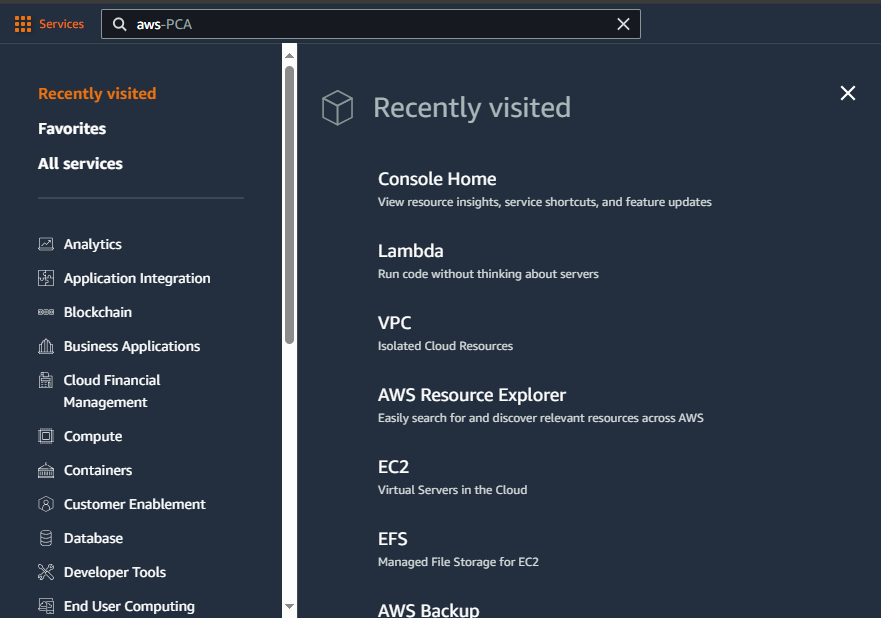Open the End User Computing category
The height and width of the screenshot is (618, 881).
[x=129, y=606]
